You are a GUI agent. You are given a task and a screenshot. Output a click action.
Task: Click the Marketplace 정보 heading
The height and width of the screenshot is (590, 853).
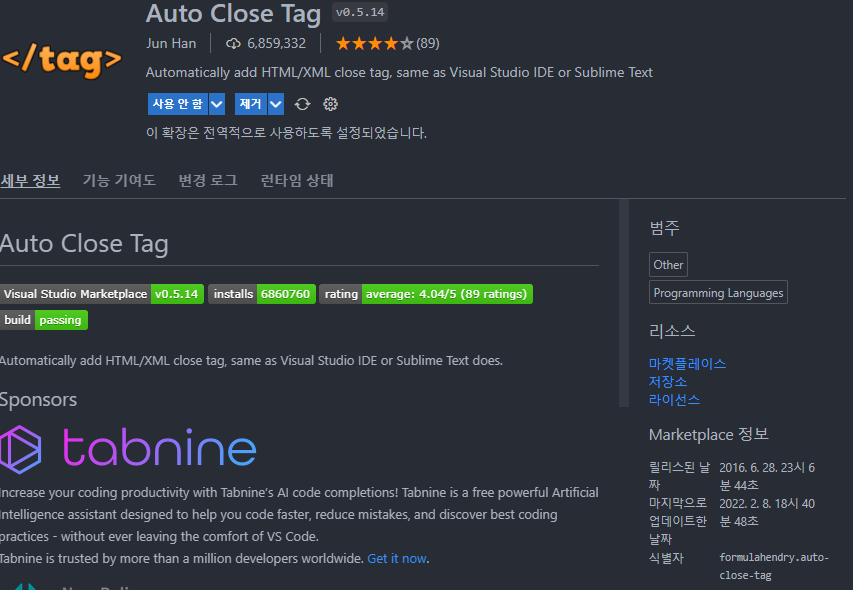pos(708,434)
